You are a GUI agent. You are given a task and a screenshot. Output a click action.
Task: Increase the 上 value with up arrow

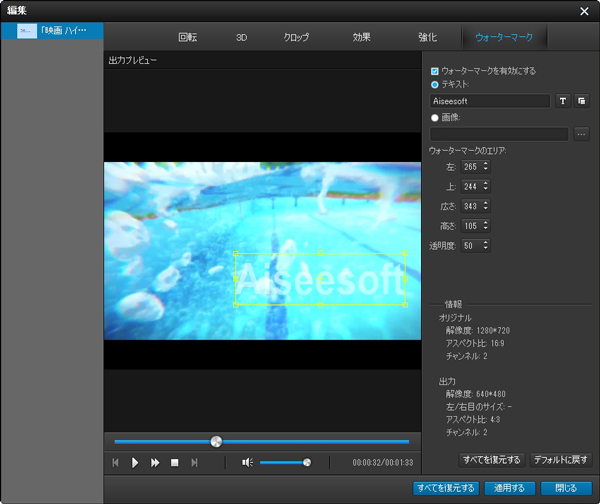point(486,183)
